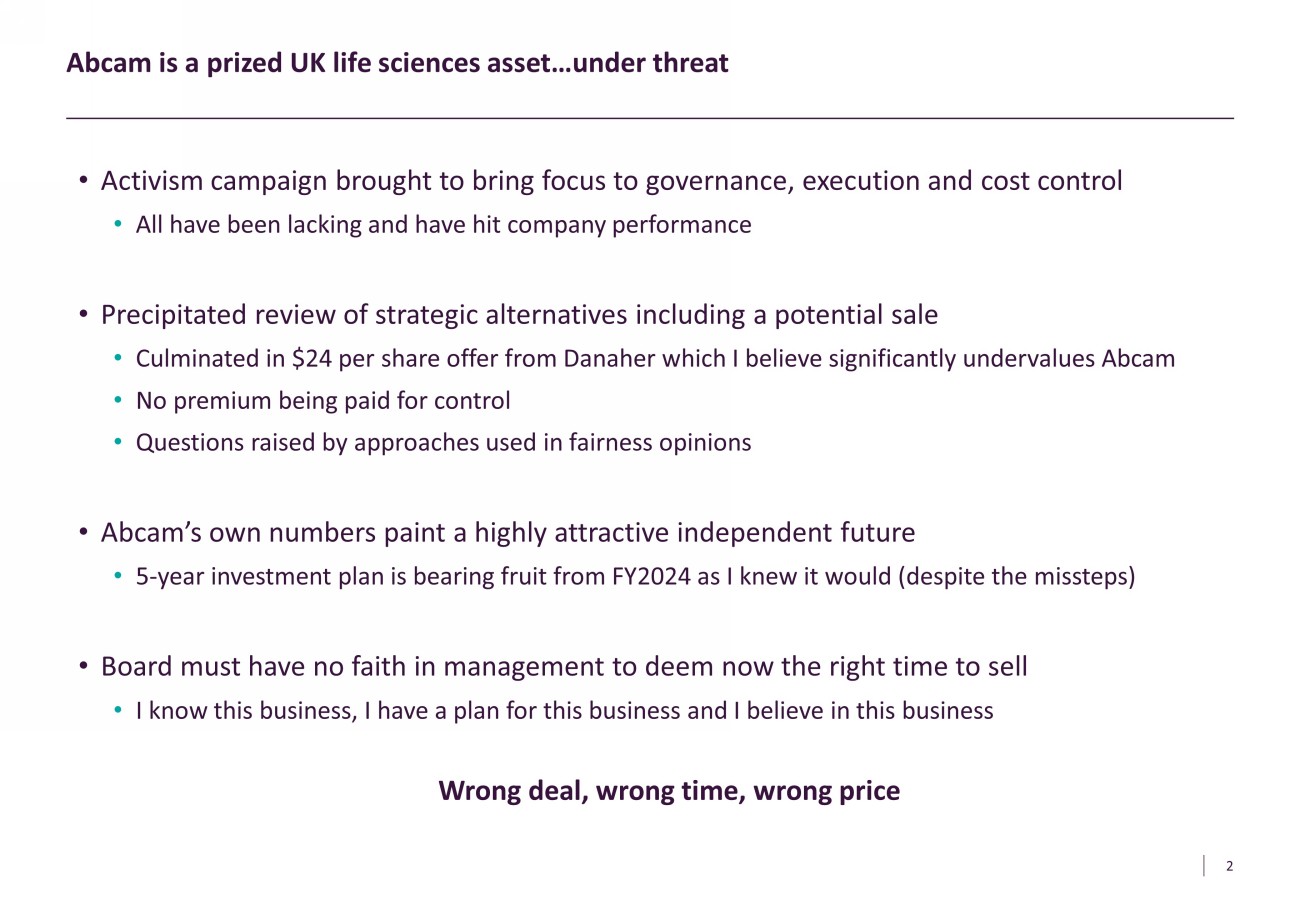Viewport: 1300px width, 900px height.
Task: Select 'Abcam's own numbers paint' bullet line
Action: coord(508,533)
